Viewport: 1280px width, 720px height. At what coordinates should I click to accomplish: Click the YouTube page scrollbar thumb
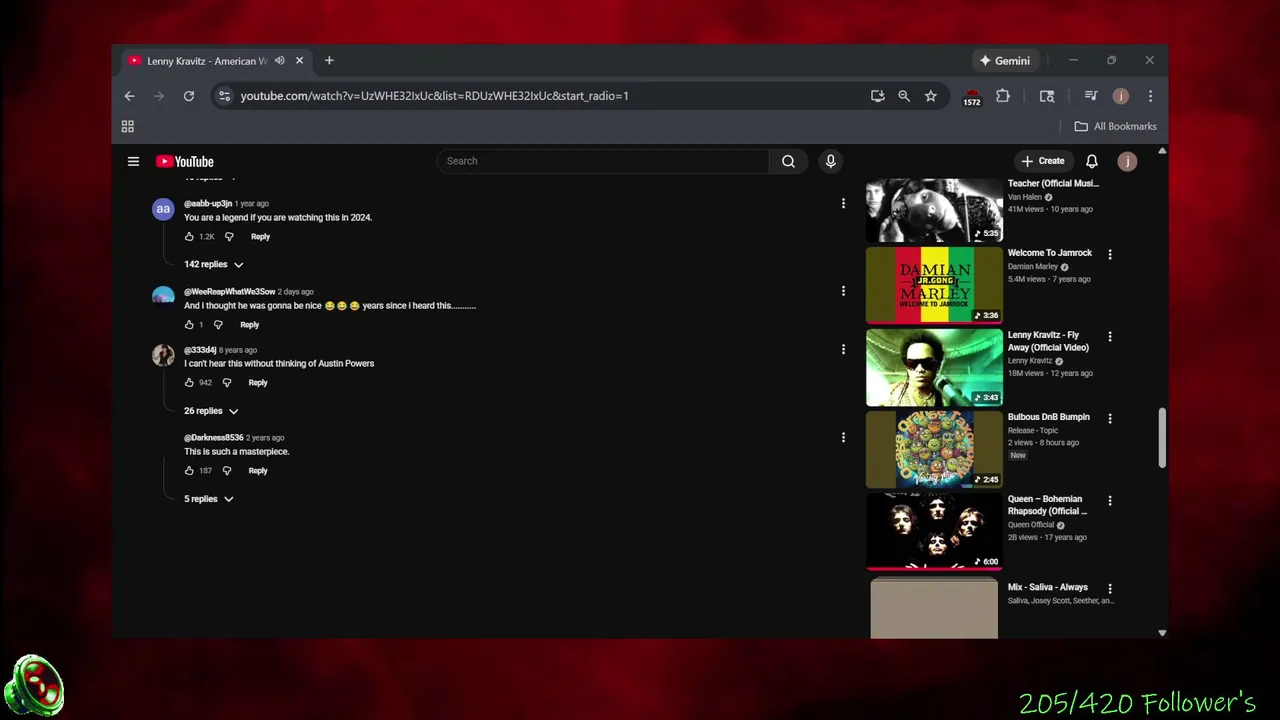(1161, 437)
